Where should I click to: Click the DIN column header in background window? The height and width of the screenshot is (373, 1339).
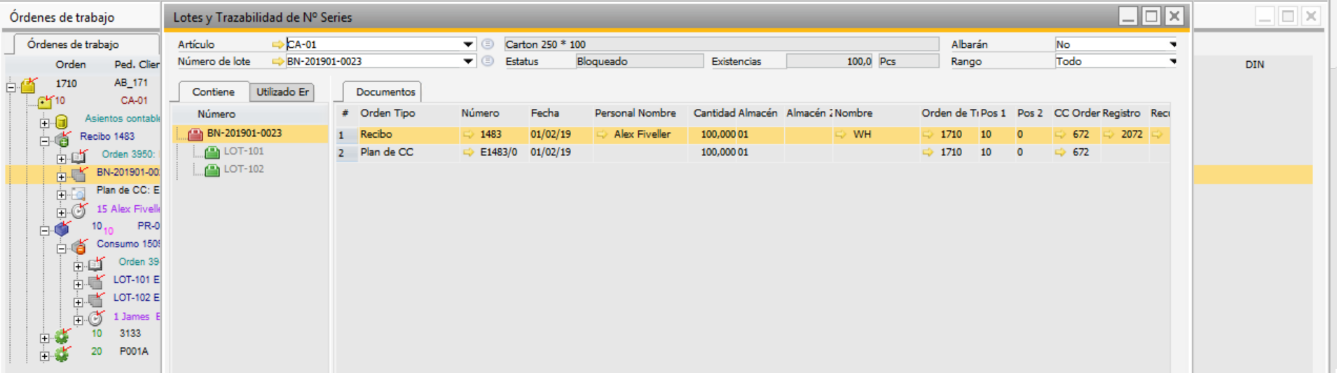[x=1255, y=65]
